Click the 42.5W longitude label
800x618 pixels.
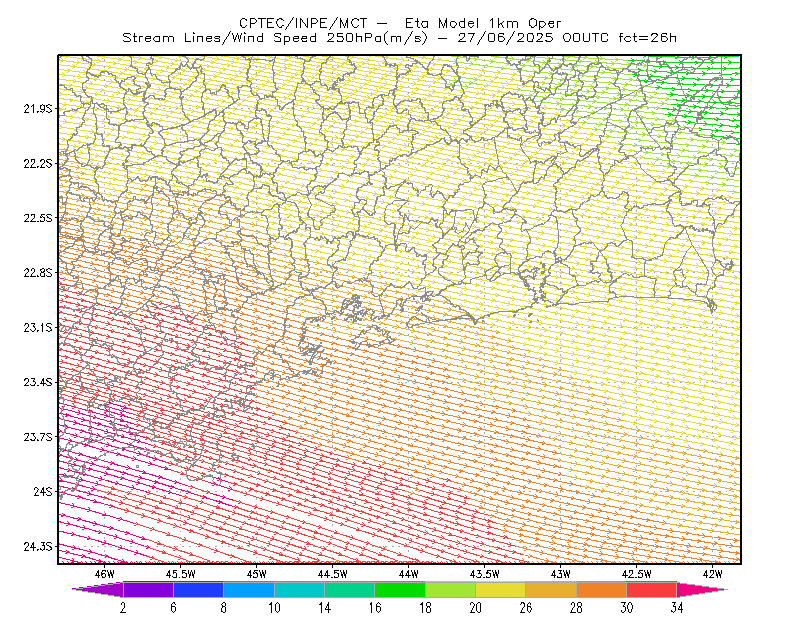click(x=637, y=574)
